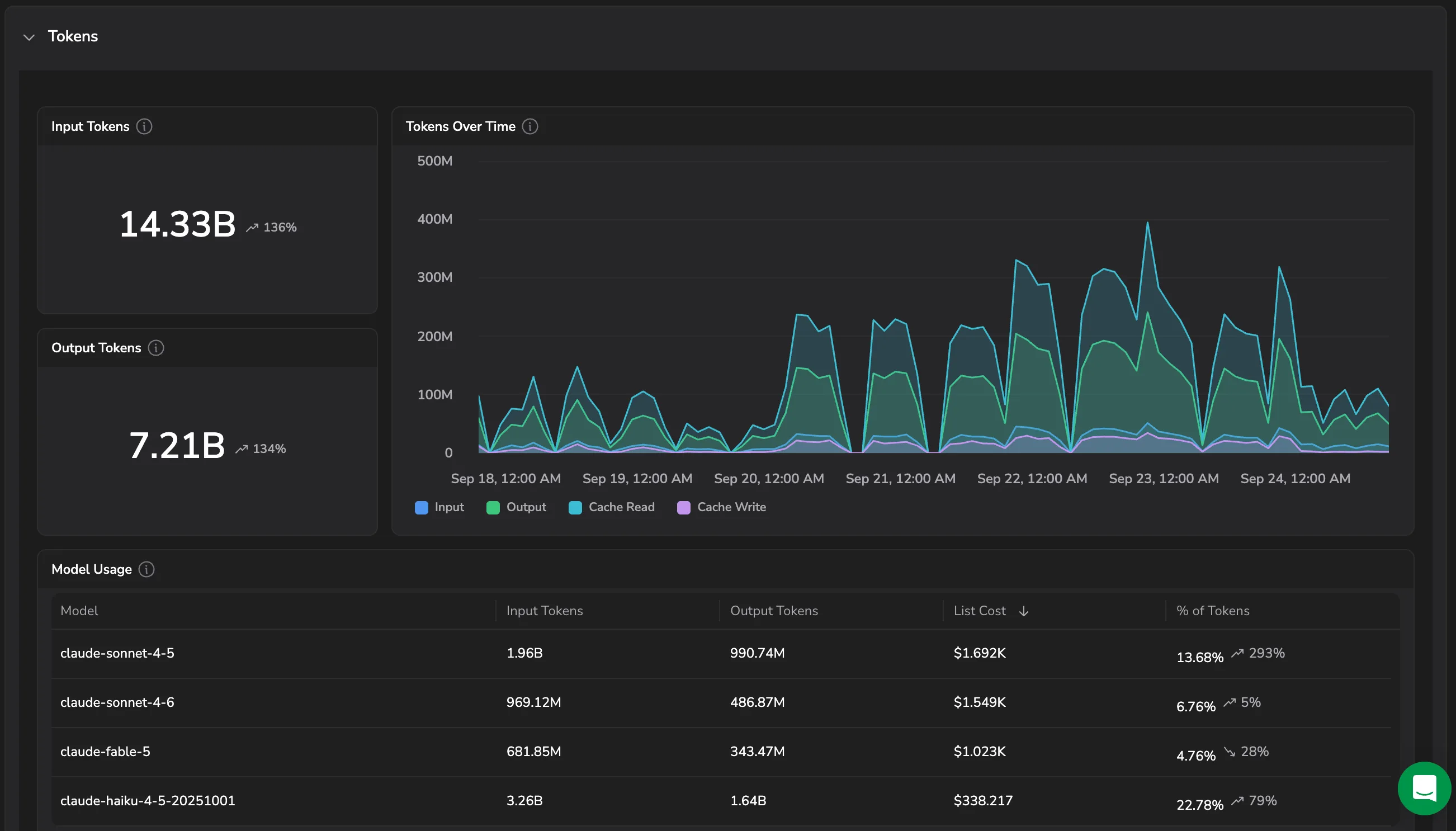Click the 13.68% token share cell

[x=1200, y=658]
